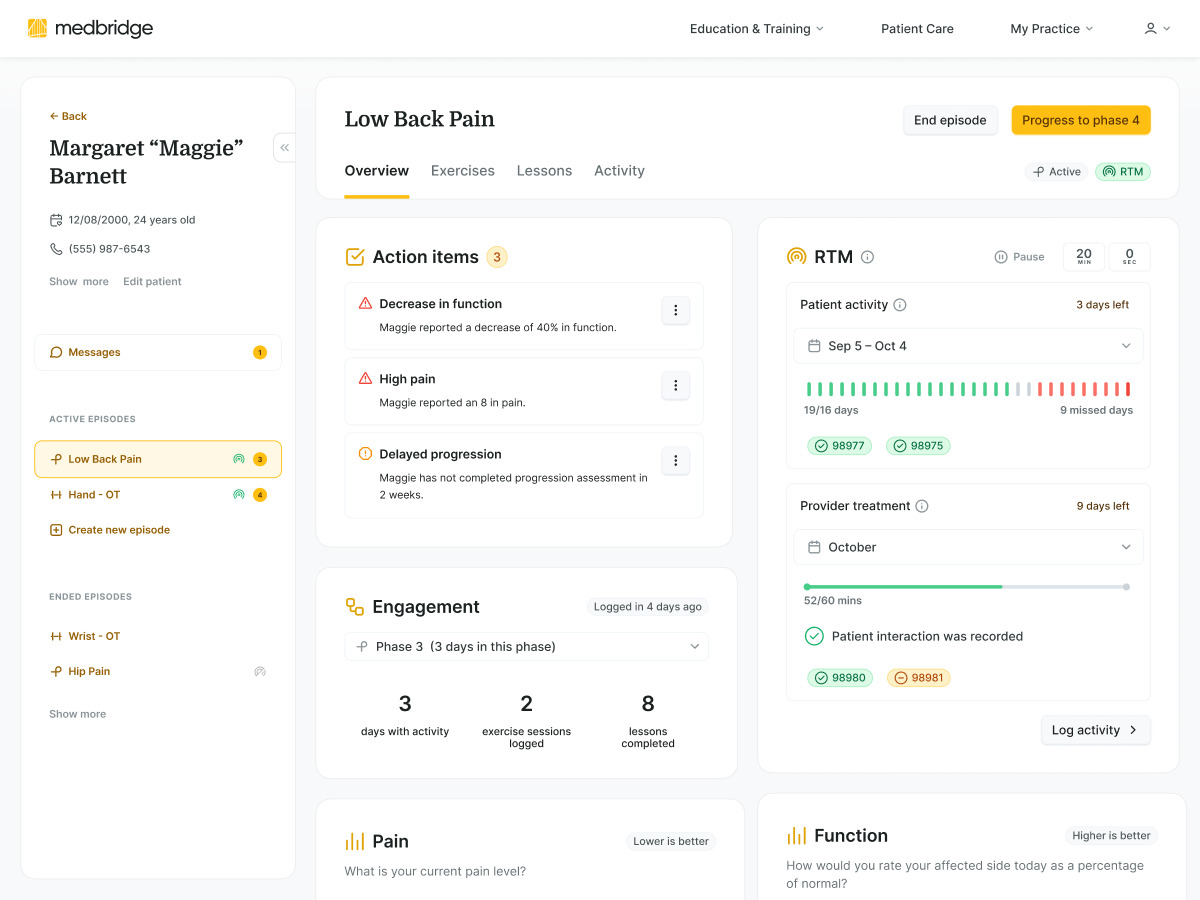Image resolution: width=1200 pixels, height=900 pixels.
Task: Open three-dot menu for Delayed progression
Action: coord(676,460)
